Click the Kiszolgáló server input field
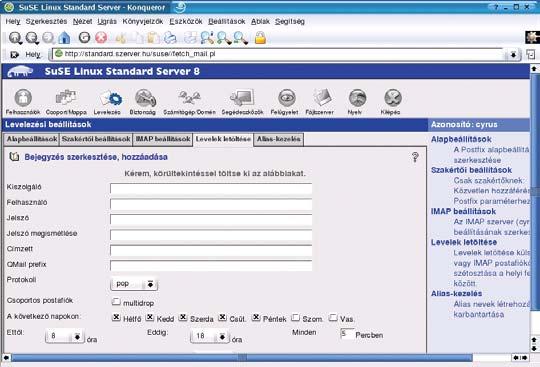Image resolution: width=540 pixels, height=367 pixels. pos(211,189)
